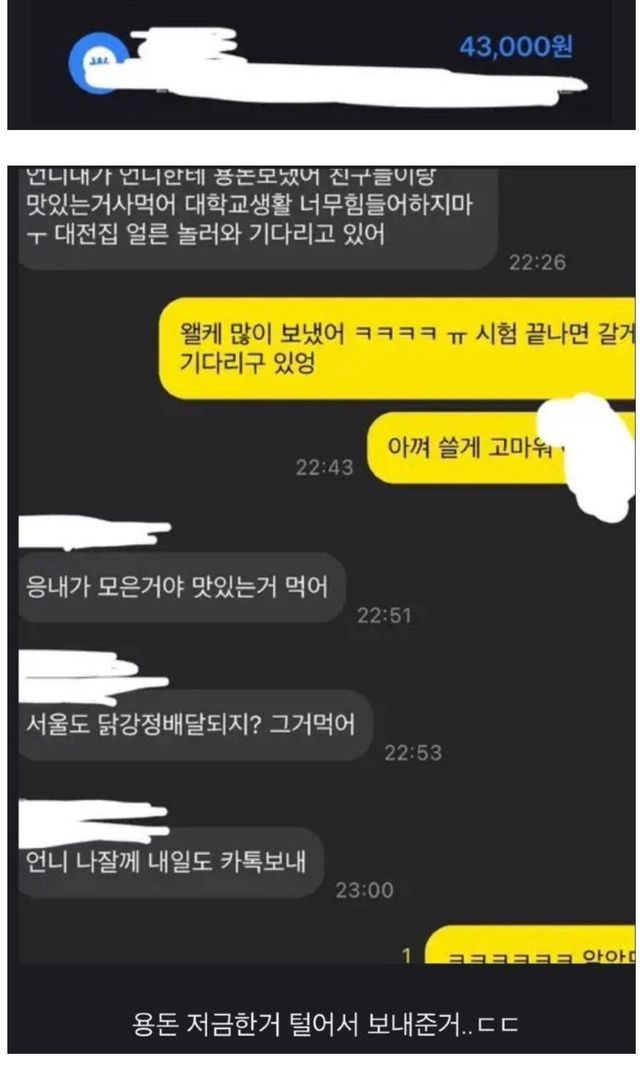The image size is (640, 1079).
Task: Tap the yellow bubble starting with 왤케 많이 보냈어
Action: 397,348
